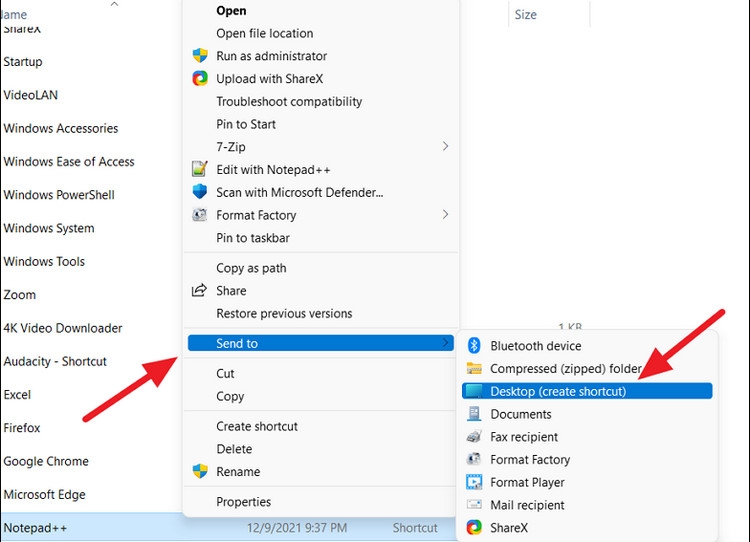The width and height of the screenshot is (750, 542).
Task: Click the Format Factory icon in context menu
Action: coord(199,215)
